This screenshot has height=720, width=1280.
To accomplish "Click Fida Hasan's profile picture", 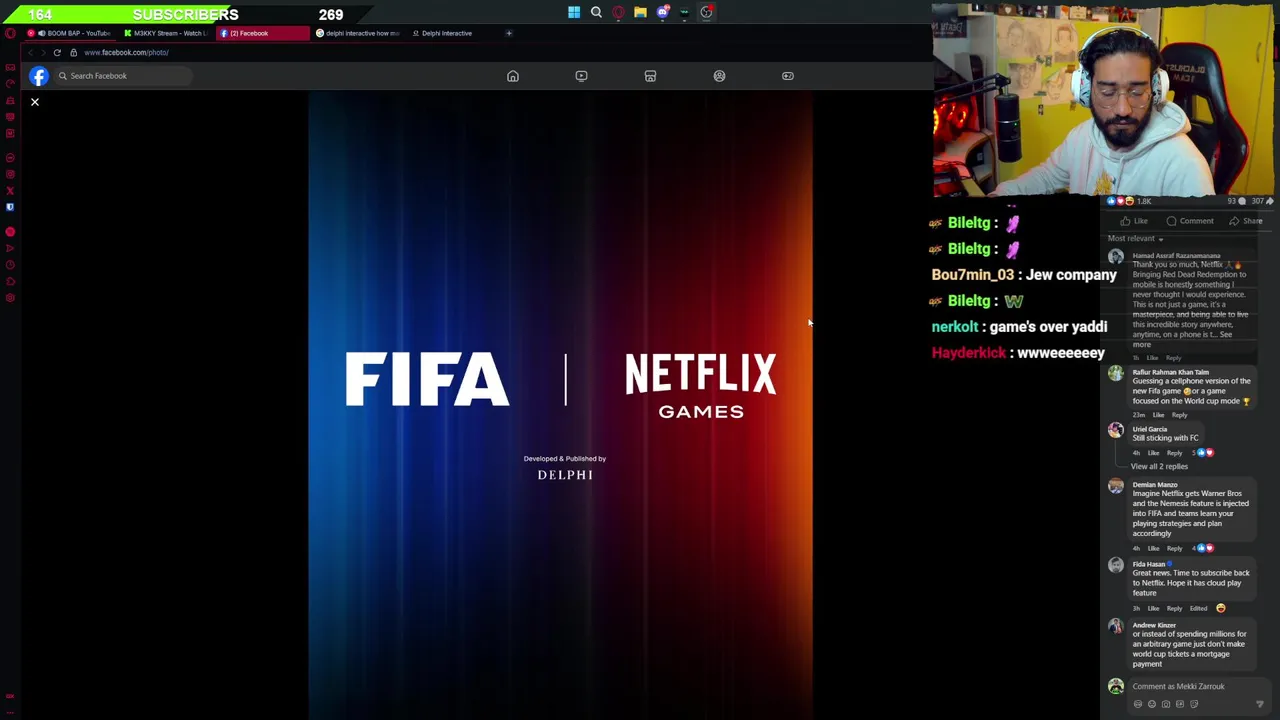I will pos(1116,566).
